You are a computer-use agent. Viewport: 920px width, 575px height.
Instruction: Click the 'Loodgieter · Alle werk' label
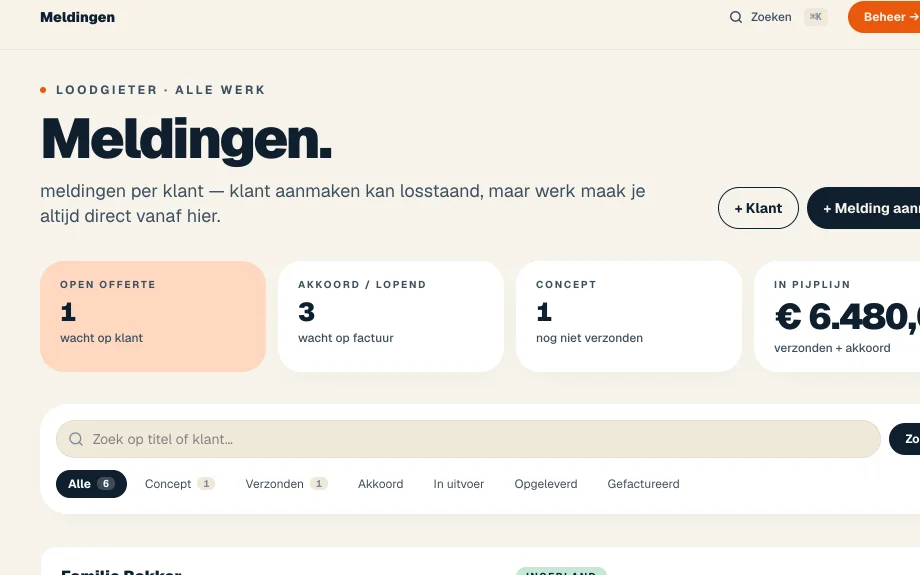160,90
